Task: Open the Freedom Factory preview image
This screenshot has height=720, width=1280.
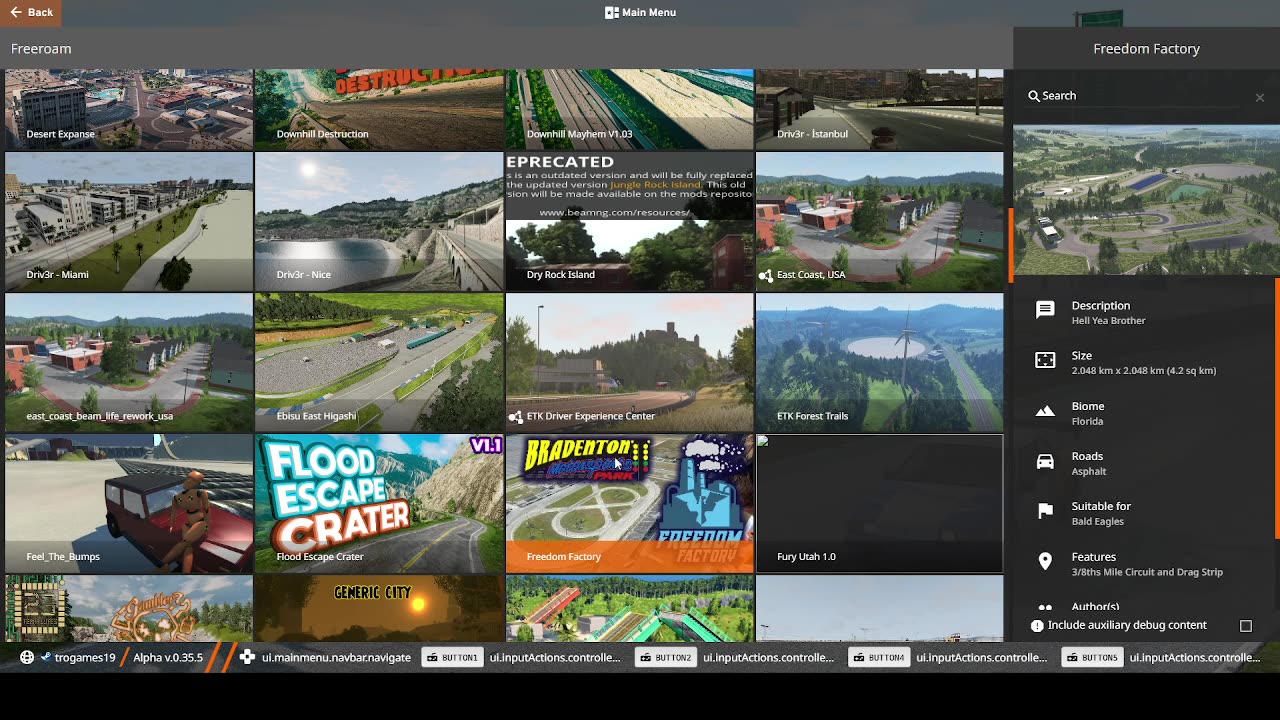Action: pos(1146,200)
